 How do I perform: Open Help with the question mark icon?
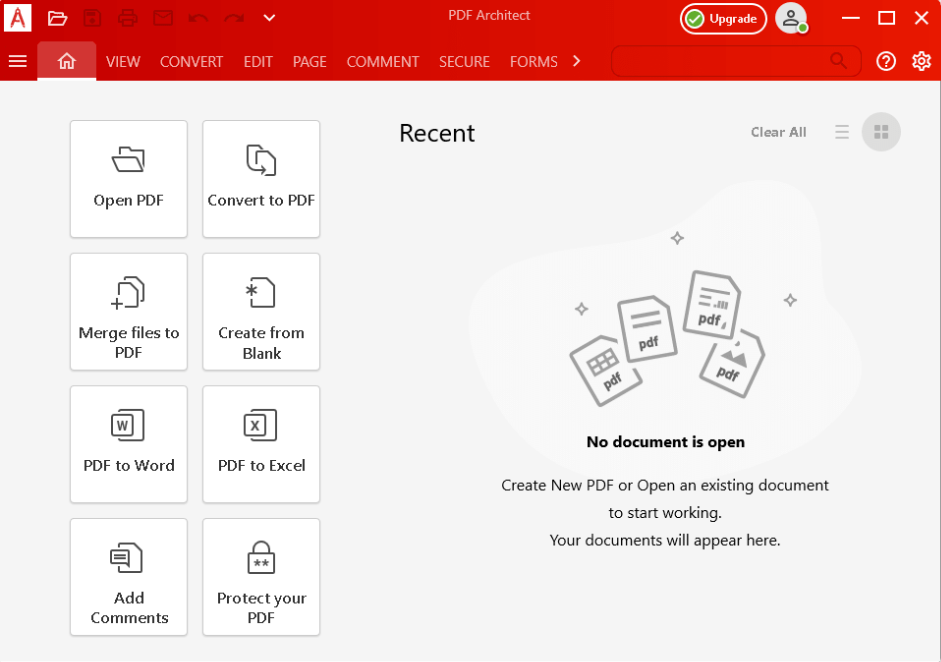click(x=886, y=61)
